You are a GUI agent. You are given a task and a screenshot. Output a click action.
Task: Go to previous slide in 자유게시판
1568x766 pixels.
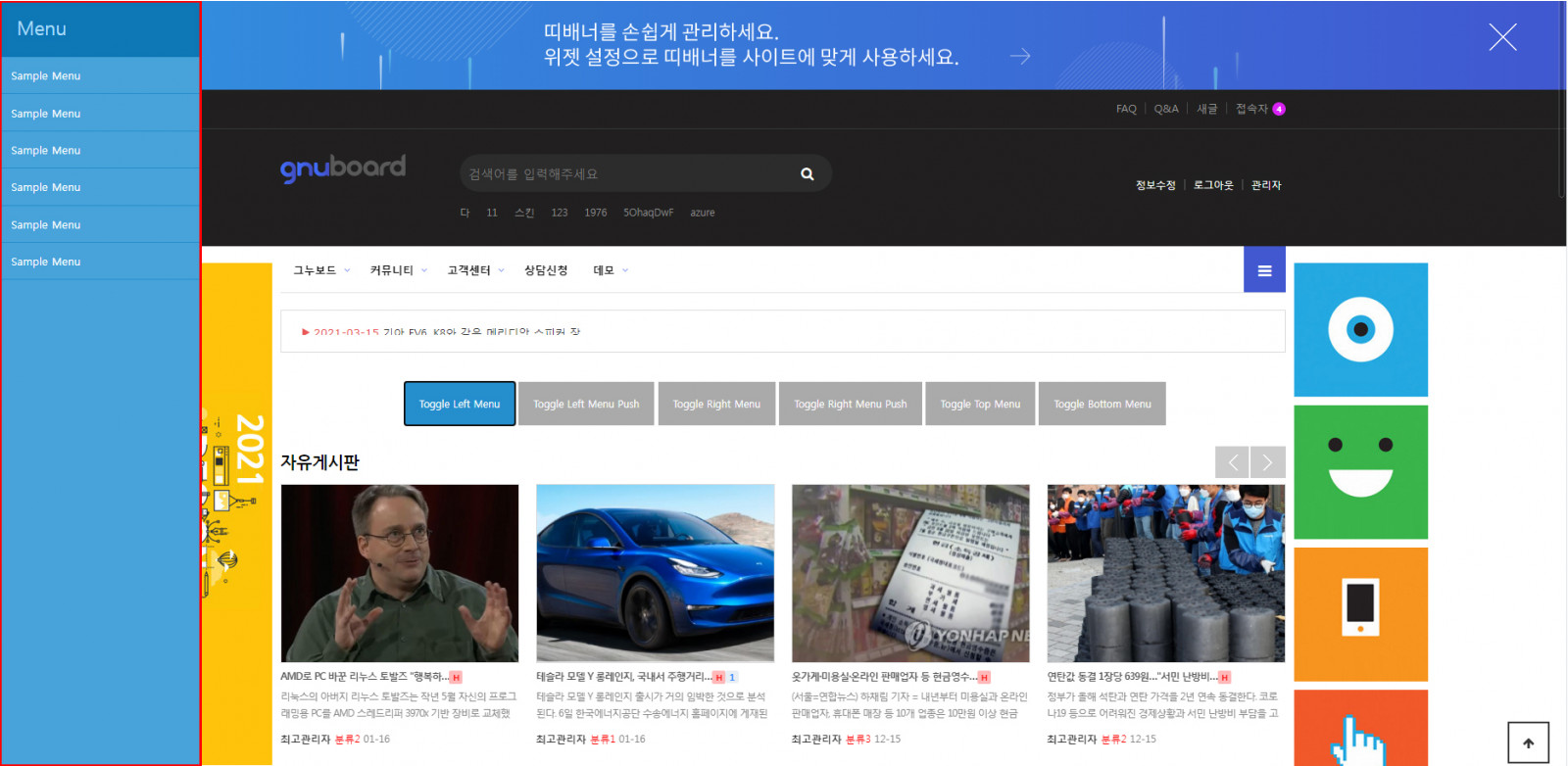[1232, 462]
